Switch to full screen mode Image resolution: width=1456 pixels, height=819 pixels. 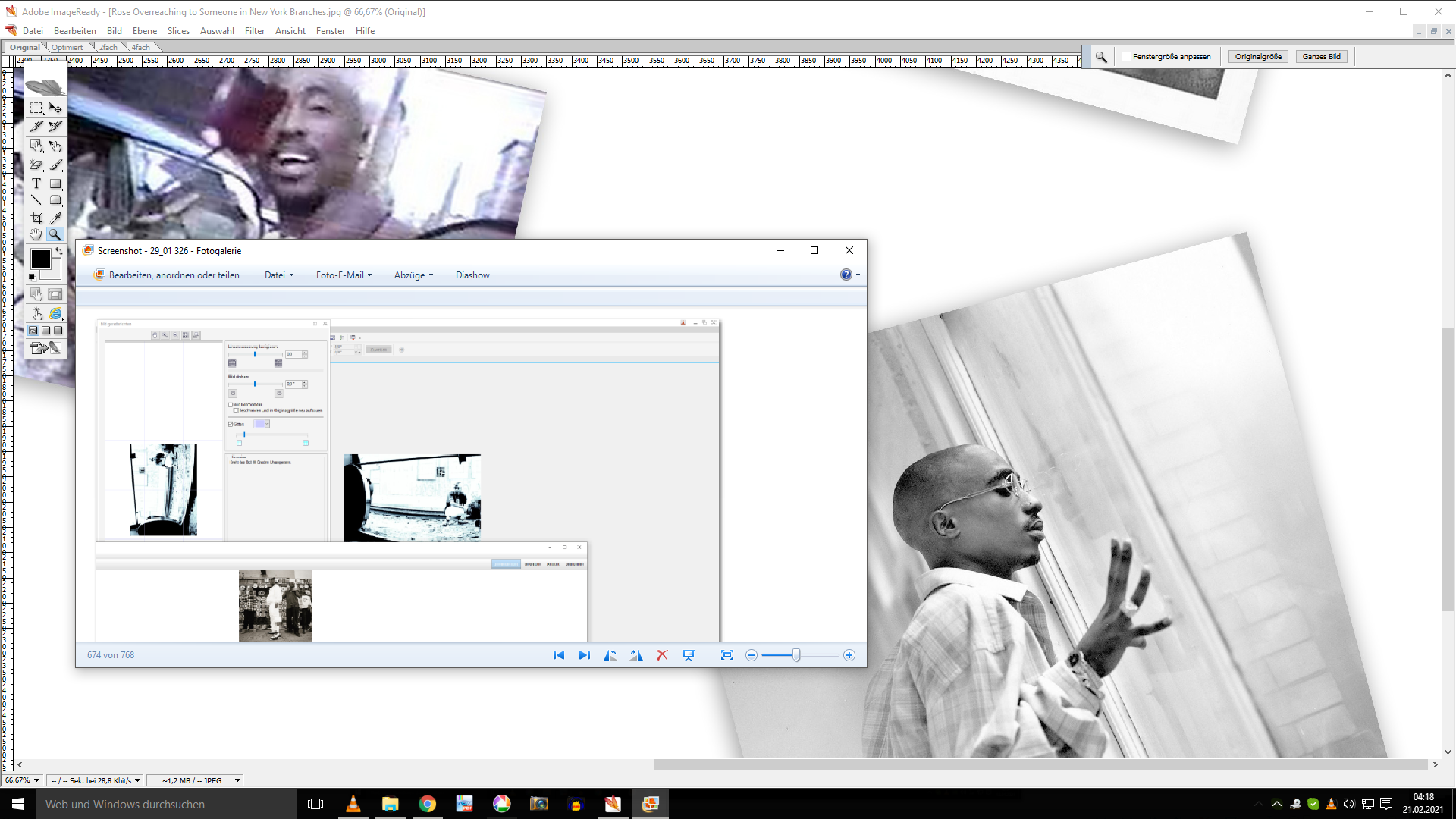(58, 331)
